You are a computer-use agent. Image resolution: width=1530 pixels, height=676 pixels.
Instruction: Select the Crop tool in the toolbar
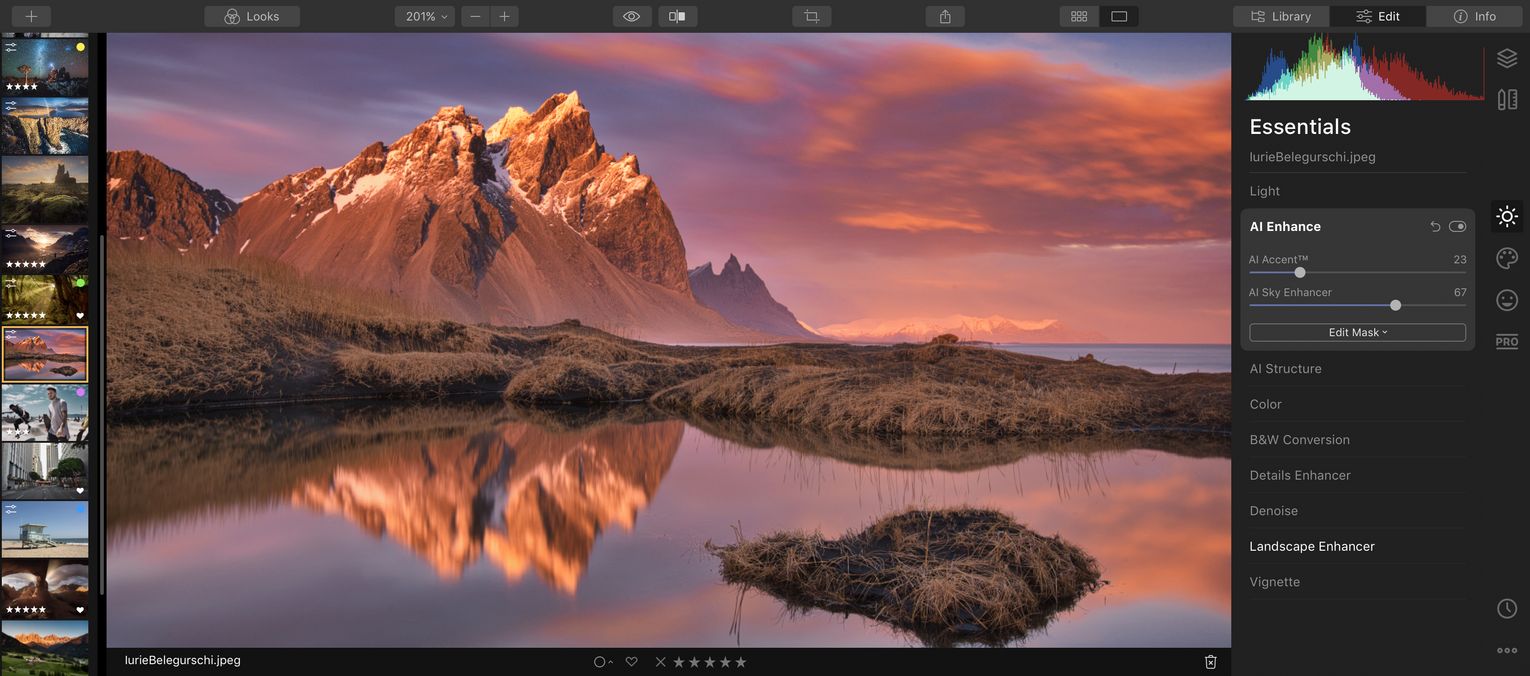click(811, 16)
